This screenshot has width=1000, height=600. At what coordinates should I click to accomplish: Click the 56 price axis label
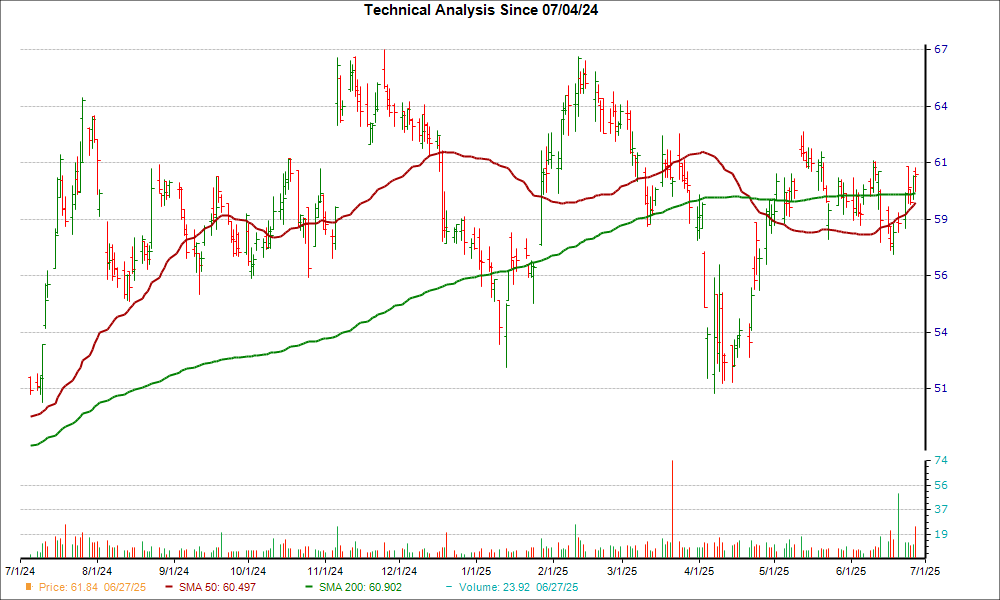[x=941, y=275]
